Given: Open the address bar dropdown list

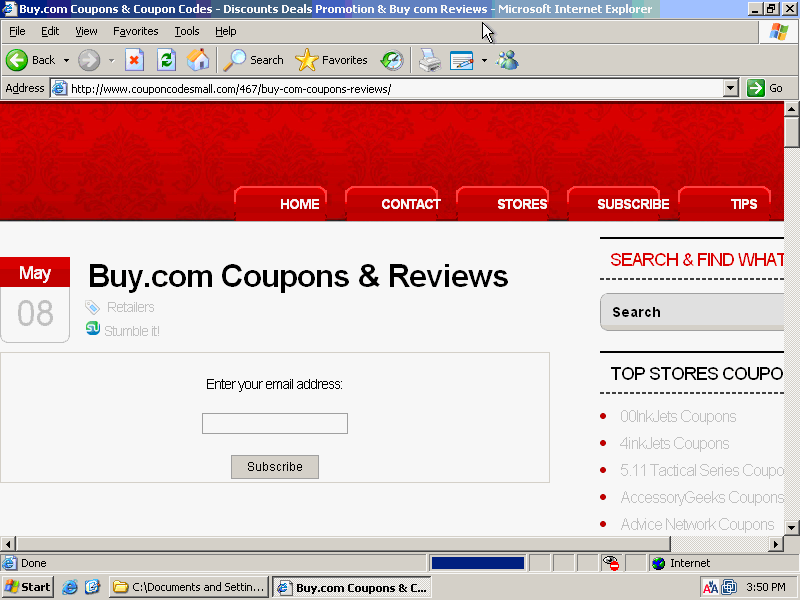Looking at the screenshot, I should pyautogui.click(x=731, y=88).
